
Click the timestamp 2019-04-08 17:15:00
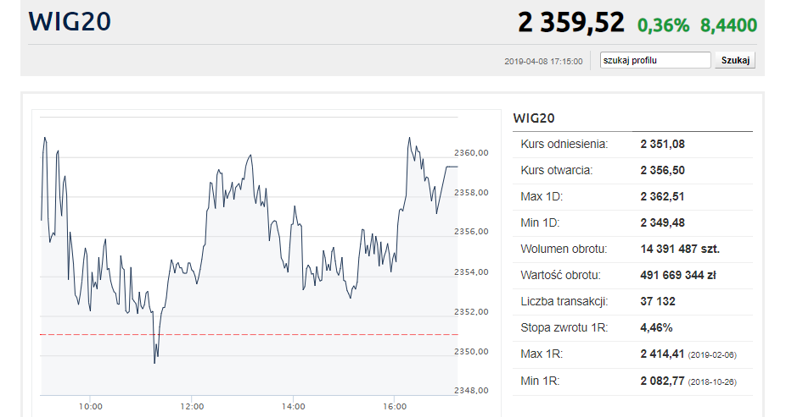543,62
